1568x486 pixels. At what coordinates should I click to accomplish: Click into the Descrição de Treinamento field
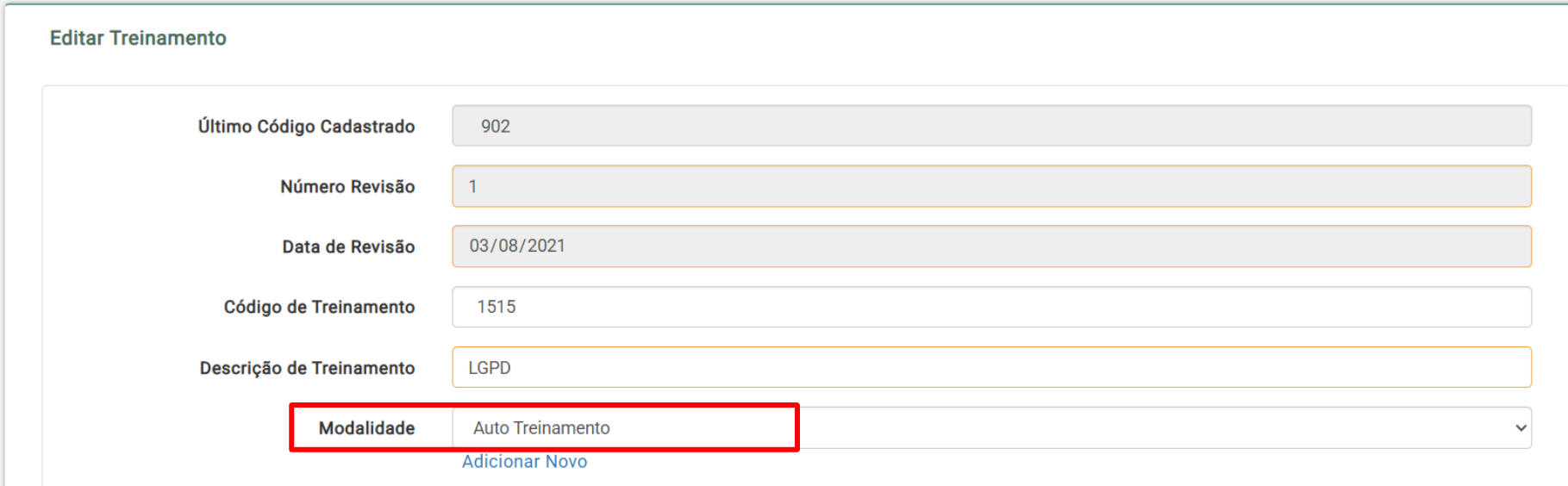point(991,368)
